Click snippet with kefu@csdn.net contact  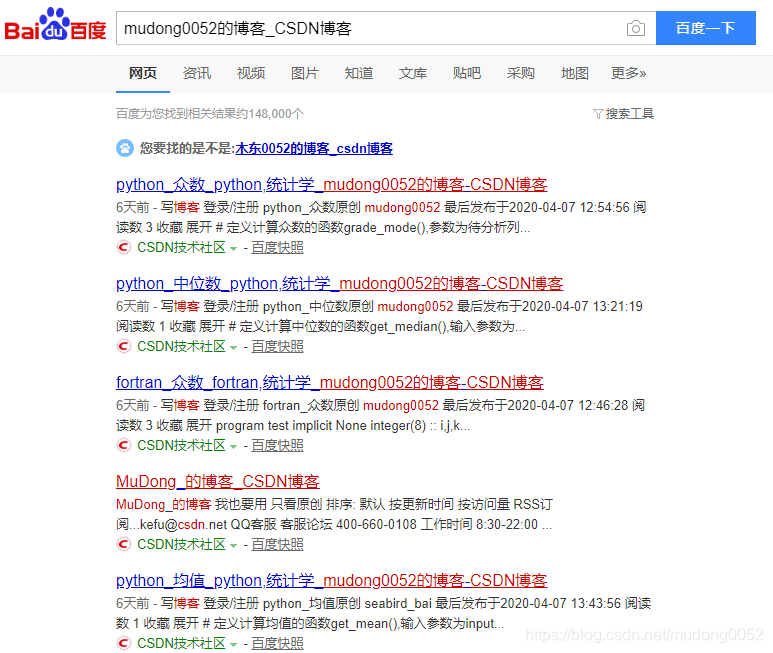[x=335, y=515]
